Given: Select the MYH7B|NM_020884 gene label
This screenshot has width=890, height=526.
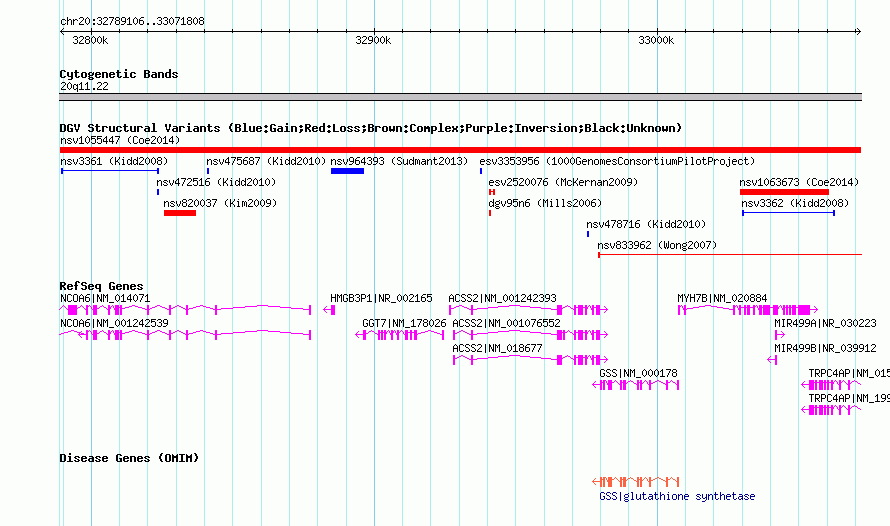Looking at the screenshot, I should (x=722, y=298).
